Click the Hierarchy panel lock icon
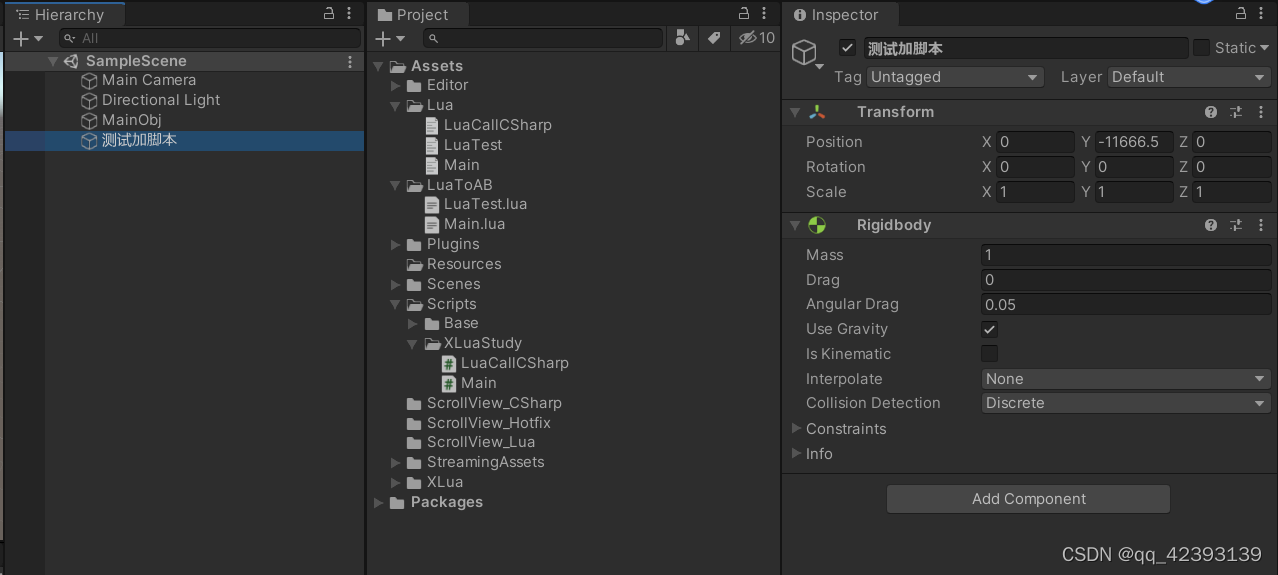Screen dimensions: 1278x575 click(x=329, y=14)
